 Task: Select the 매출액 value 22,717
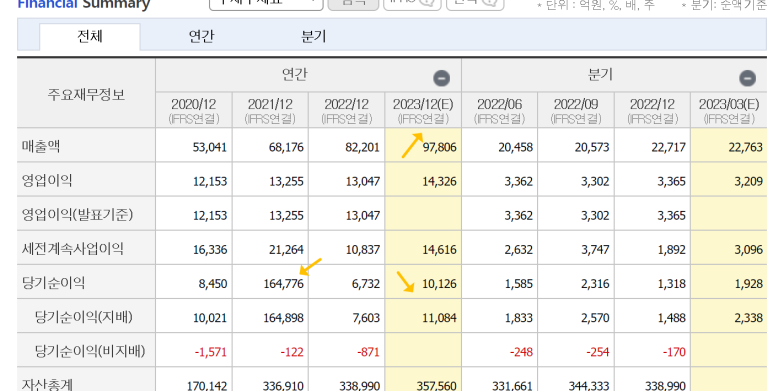(x=668, y=147)
